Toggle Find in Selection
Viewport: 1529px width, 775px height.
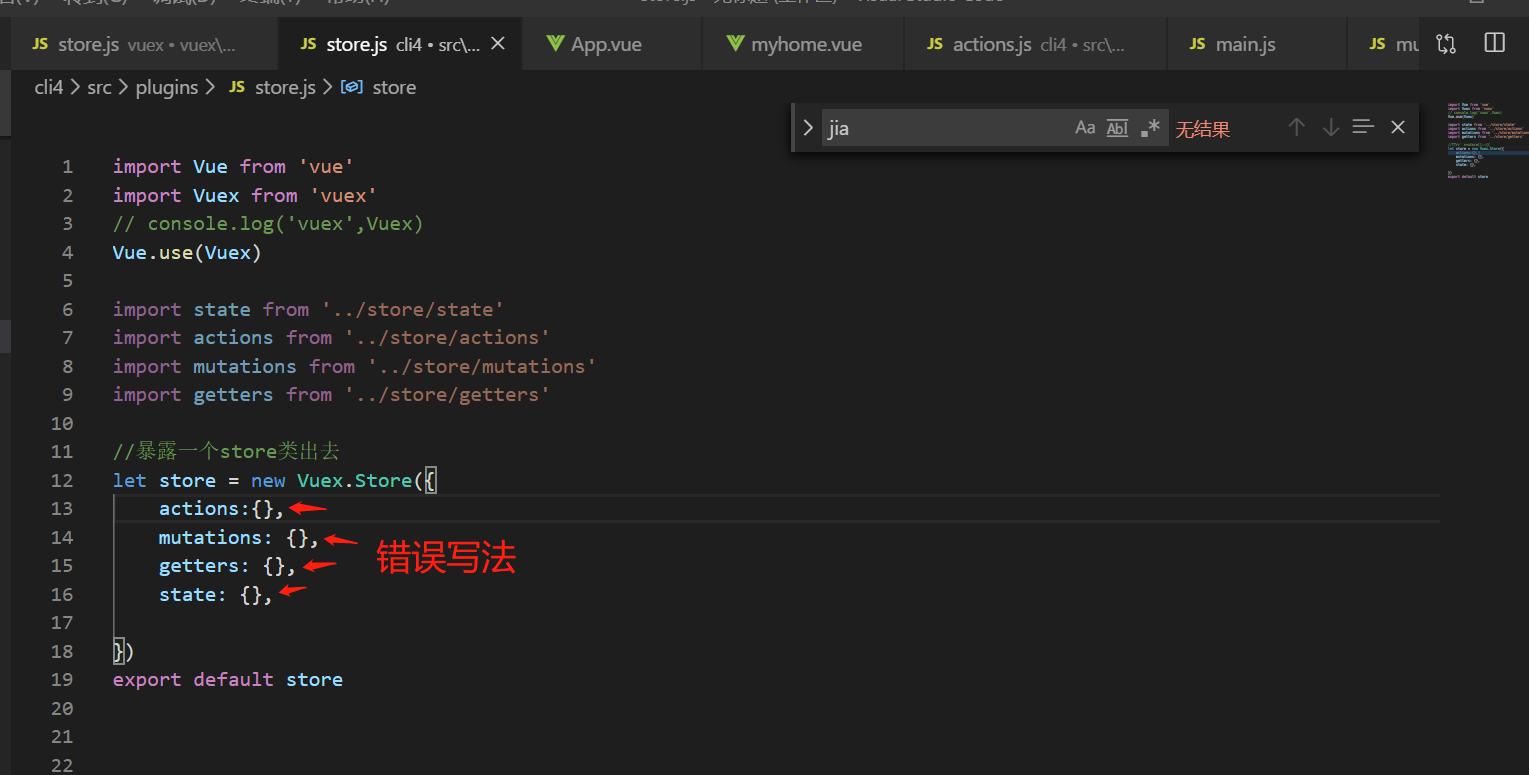1363,127
